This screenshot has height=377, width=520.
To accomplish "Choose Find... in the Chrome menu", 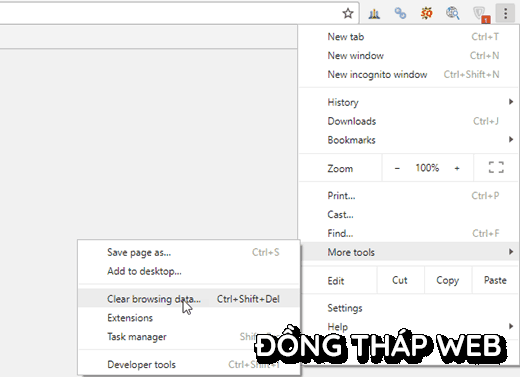I will tap(409, 233).
